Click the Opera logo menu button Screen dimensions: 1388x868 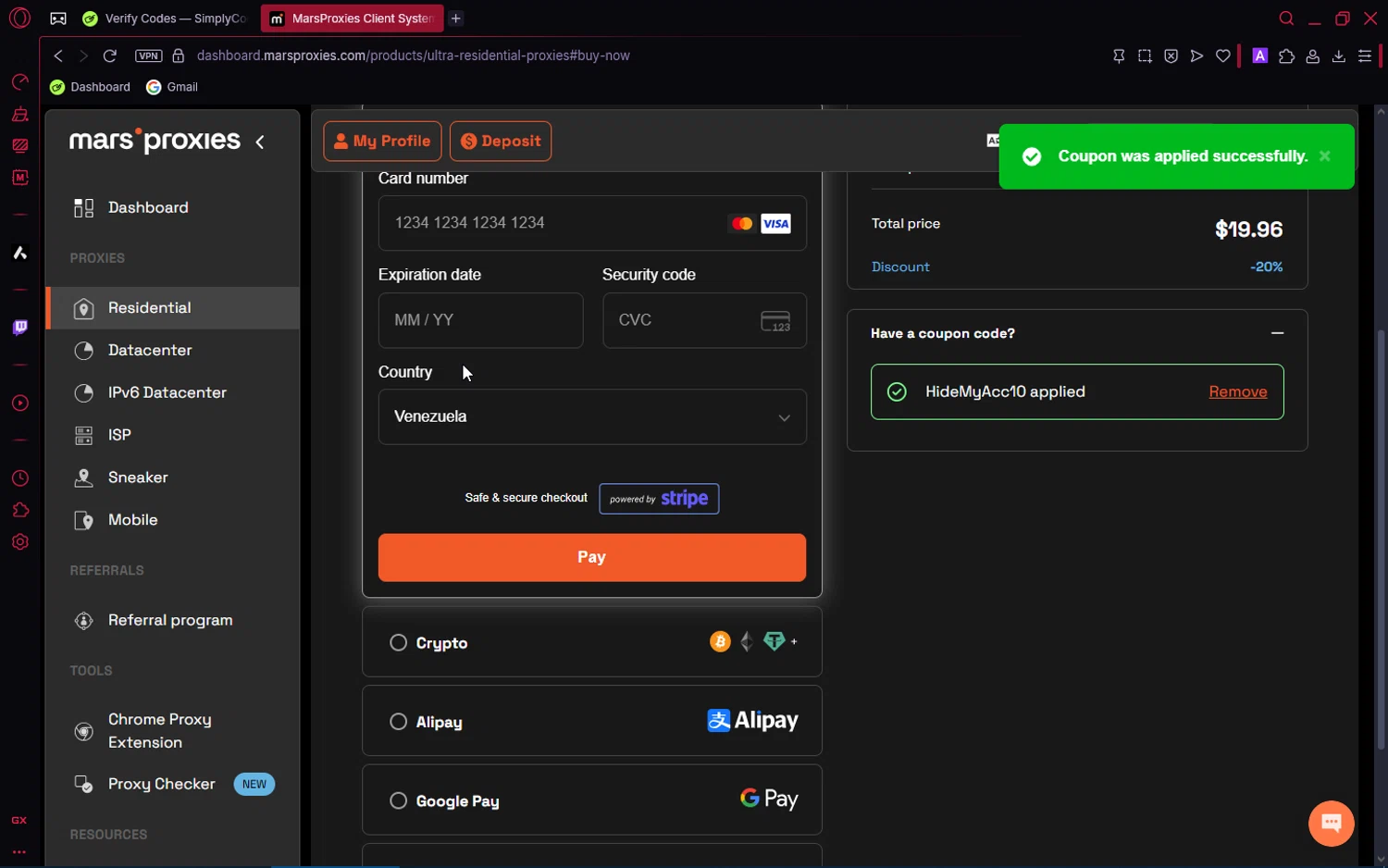pos(19,18)
